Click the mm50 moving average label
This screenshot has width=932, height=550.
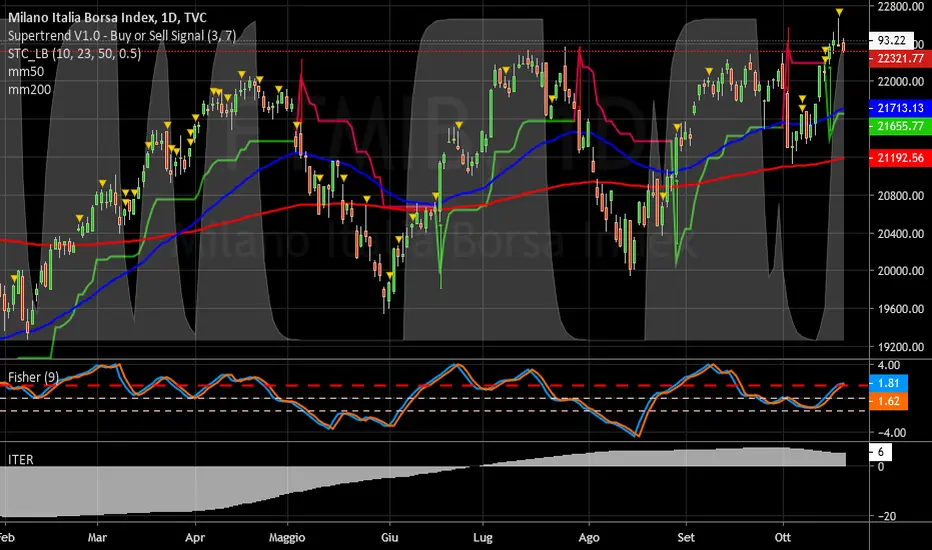[x=26, y=71]
